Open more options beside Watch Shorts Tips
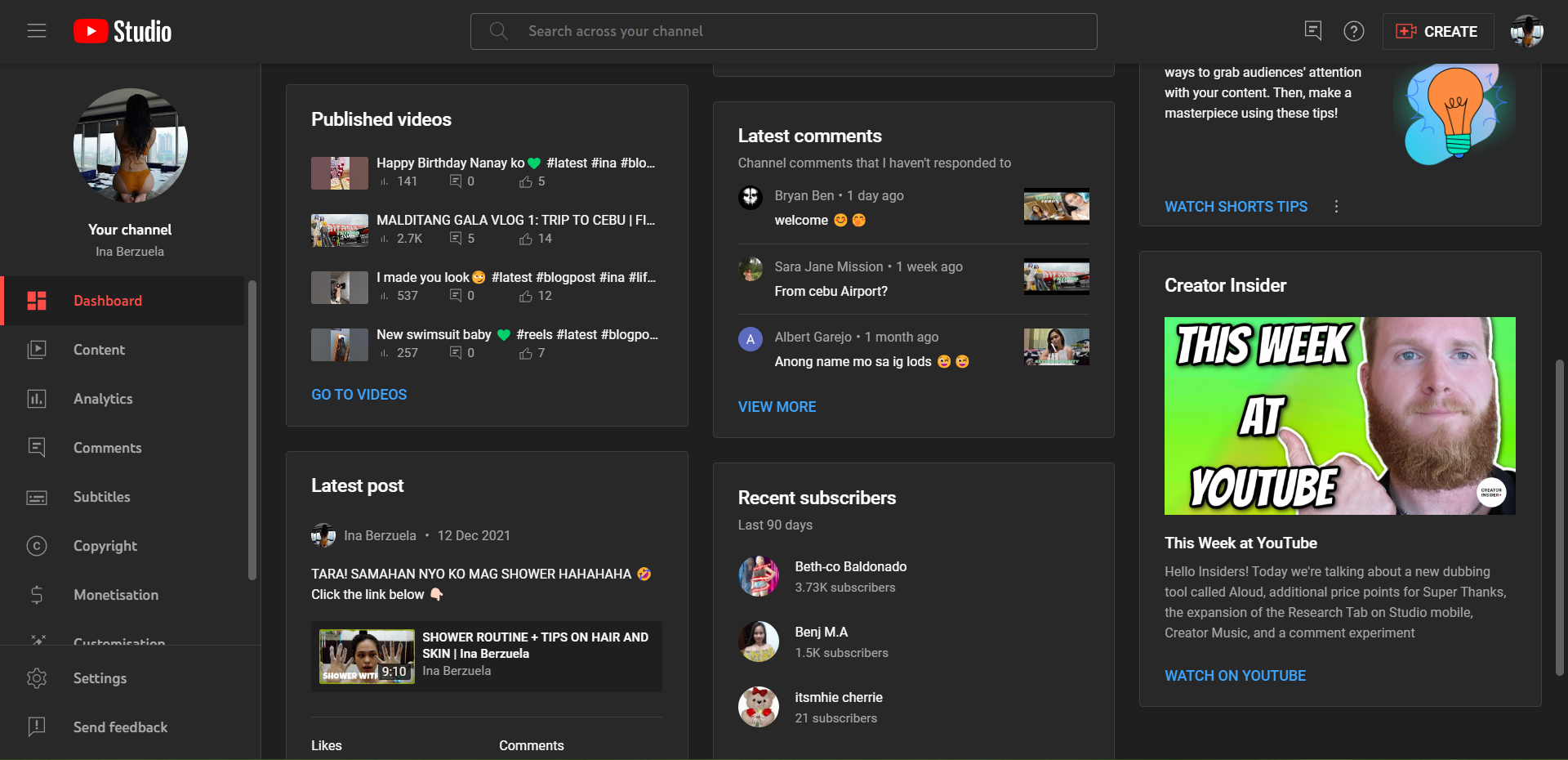Image resolution: width=1568 pixels, height=760 pixels. click(x=1336, y=207)
